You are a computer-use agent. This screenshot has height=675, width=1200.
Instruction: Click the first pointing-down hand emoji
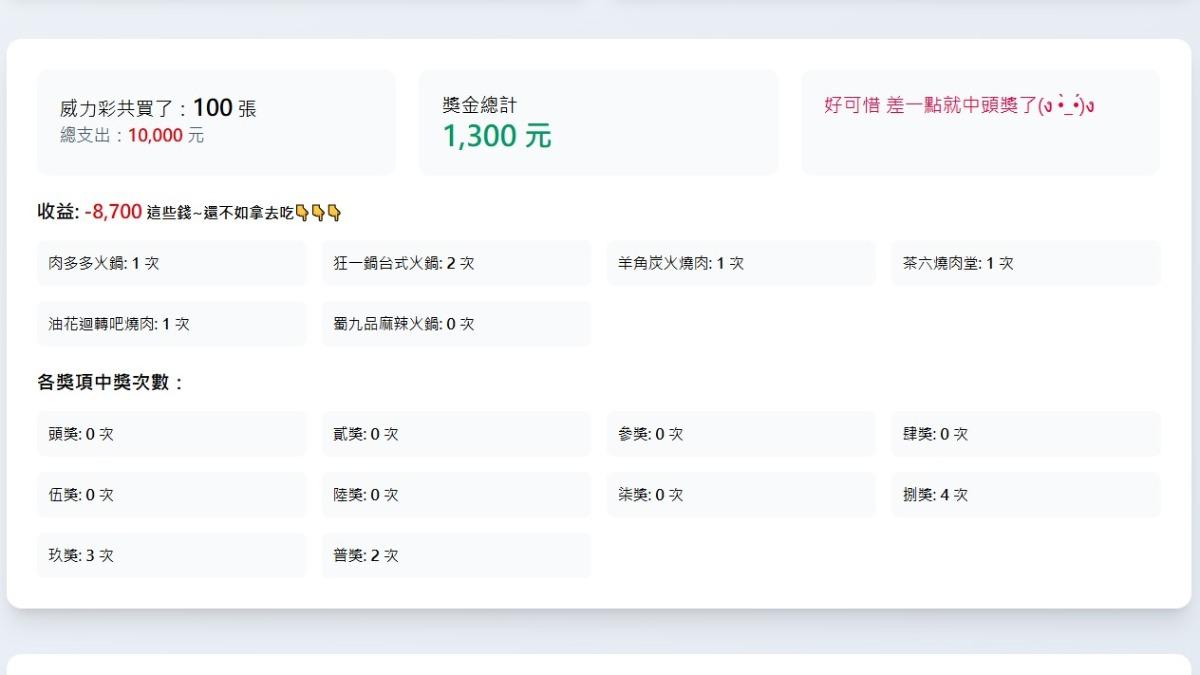click(x=302, y=212)
